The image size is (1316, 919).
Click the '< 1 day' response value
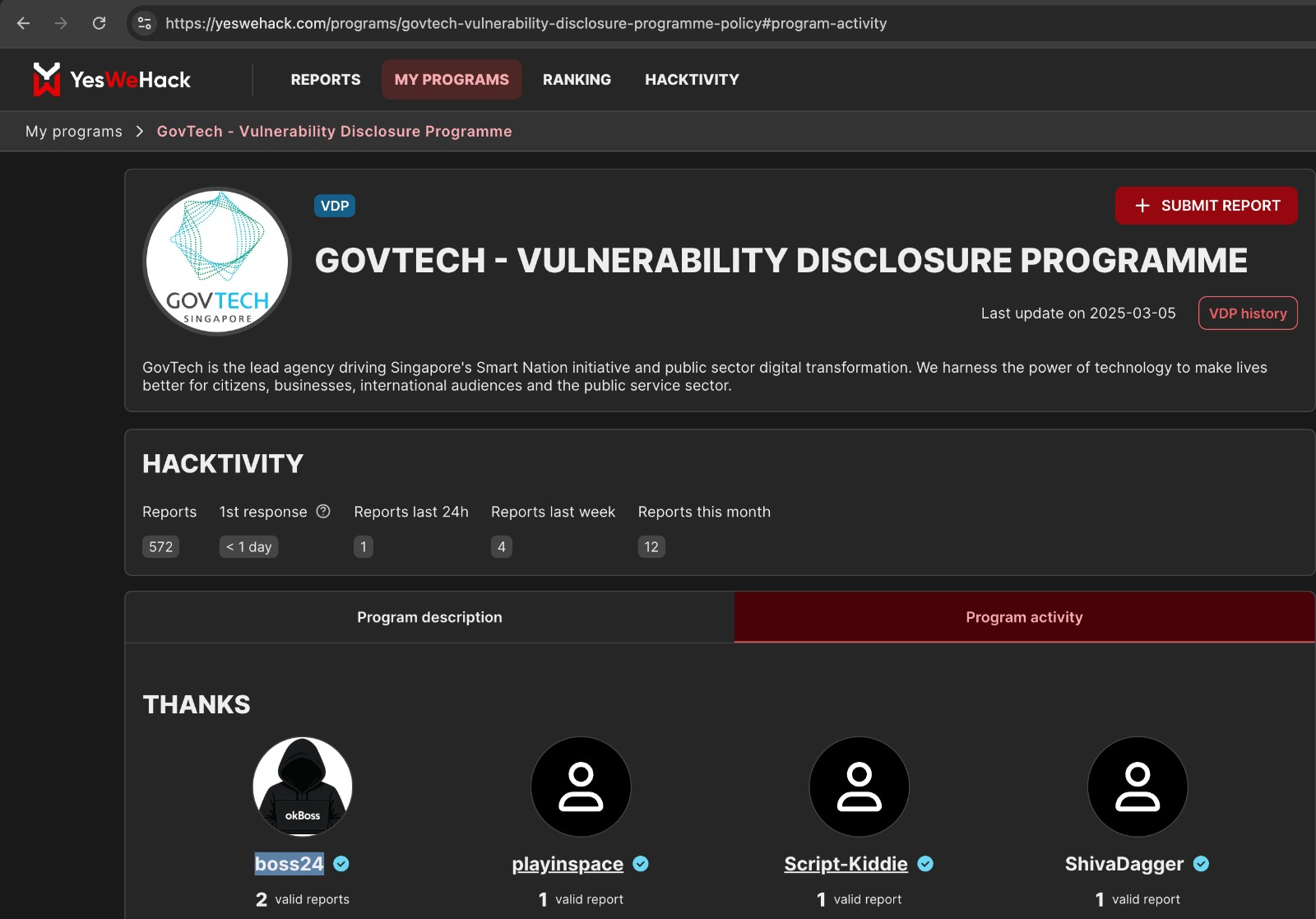pos(248,547)
